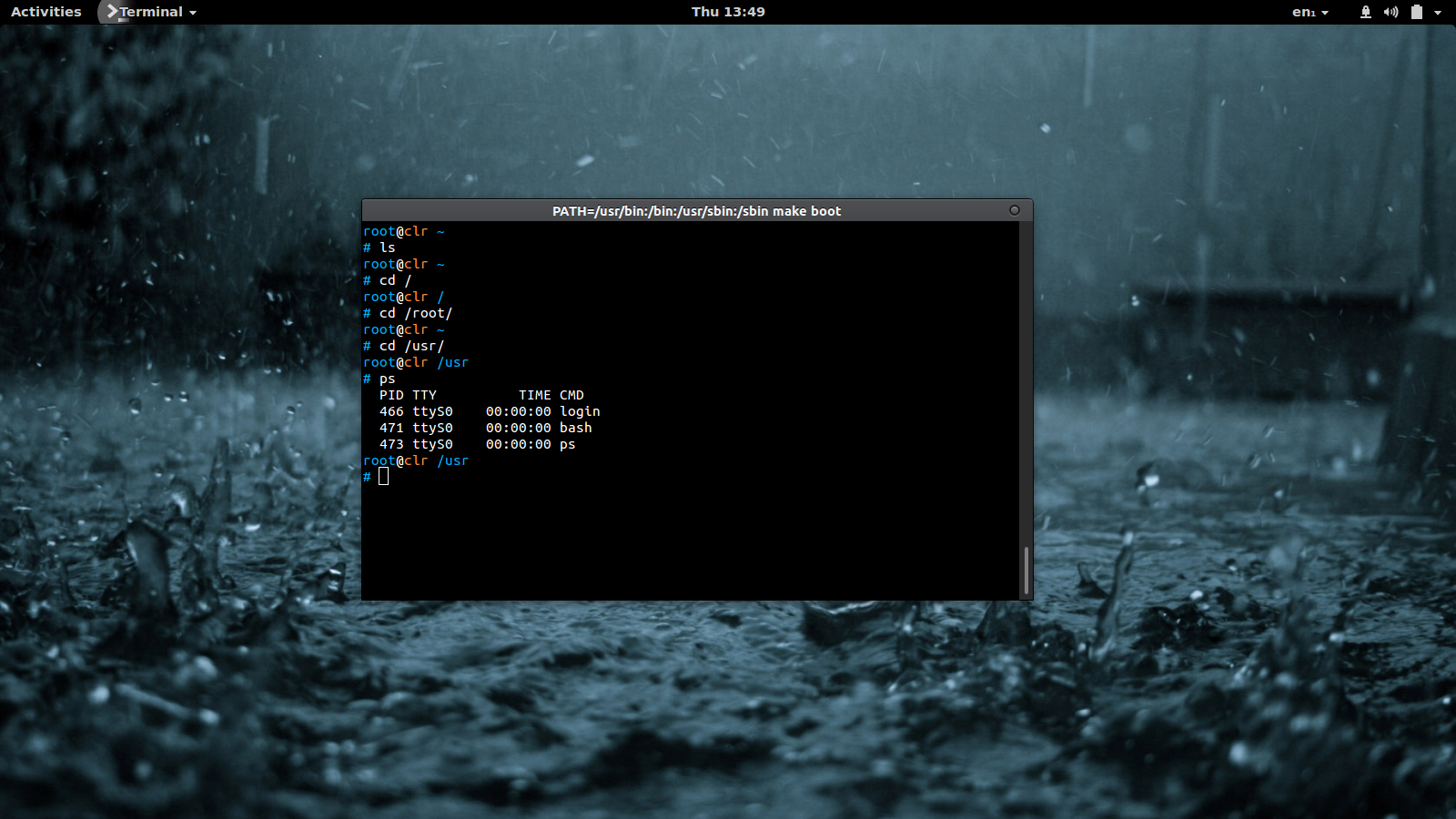
Task: Click the terminal cursor at last prompt
Action: [x=383, y=476]
